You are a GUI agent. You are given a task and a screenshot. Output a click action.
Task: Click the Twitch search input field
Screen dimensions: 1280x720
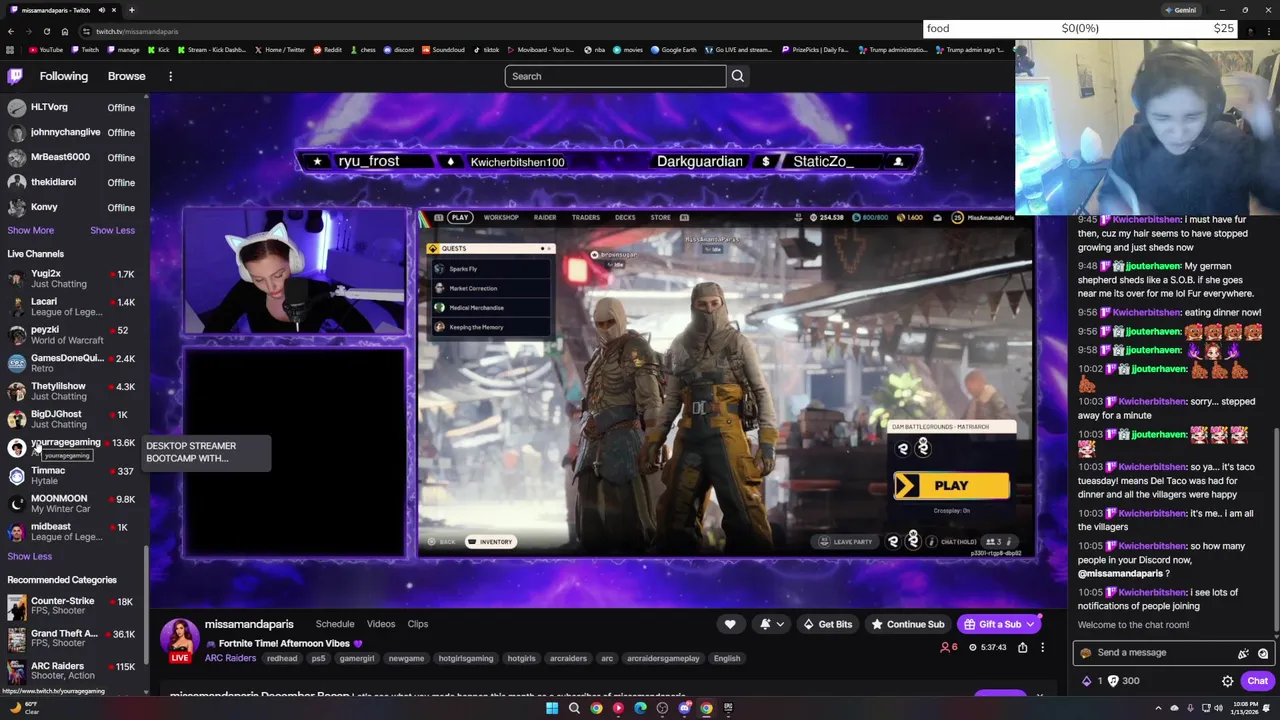tap(616, 76)
